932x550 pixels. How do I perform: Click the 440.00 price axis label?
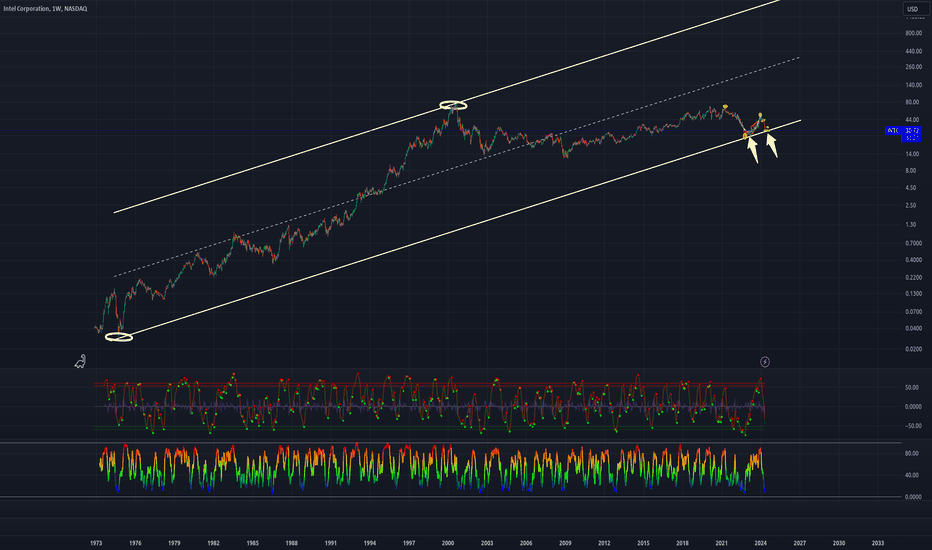tap(914, 51)
